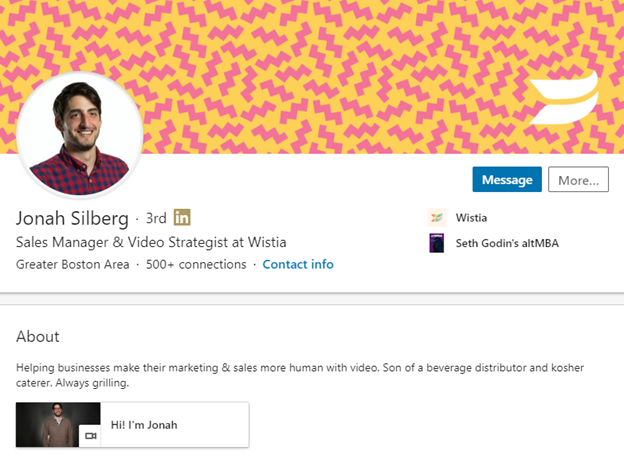Play the "Hi! I'm Jonah" video thumbnail
This screenshot has width=624, height=463.
[x=58, y=425]
